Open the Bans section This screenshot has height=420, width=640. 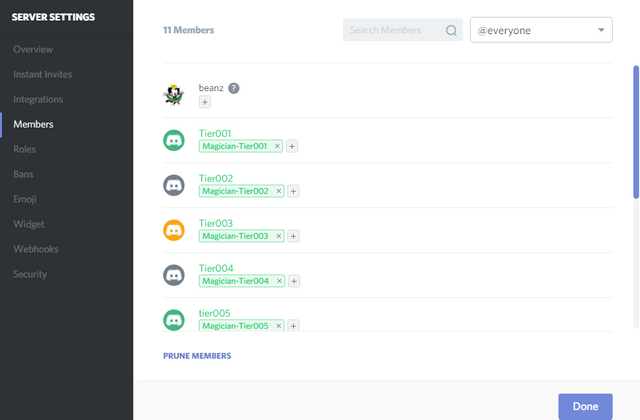pyautogui.click(x=23, y=174)
